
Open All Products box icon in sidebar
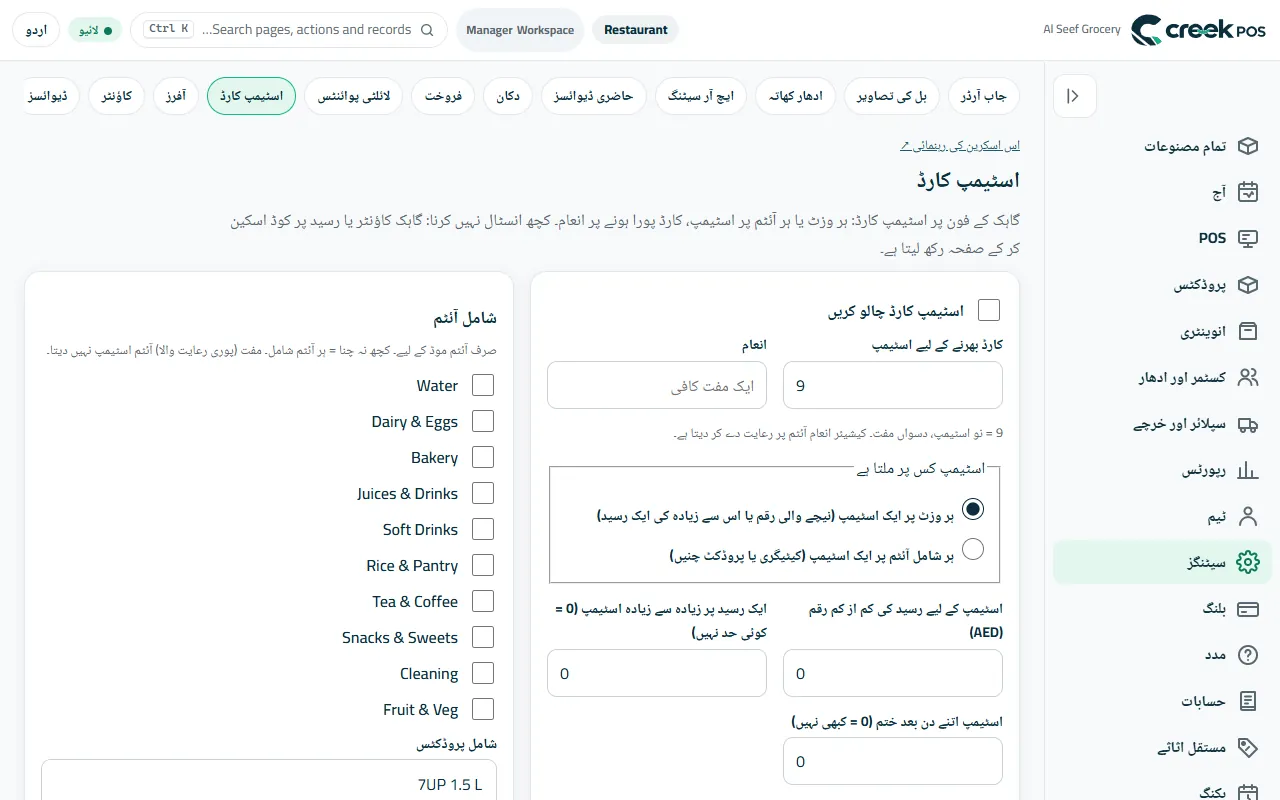[x=1247, y=147]
